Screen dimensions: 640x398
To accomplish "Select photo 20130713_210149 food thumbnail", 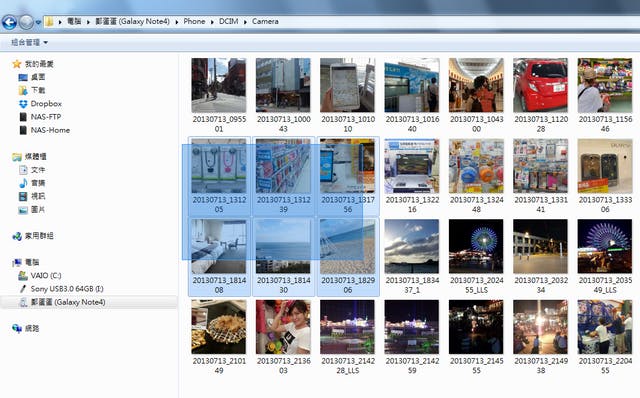I will point(219,327).
